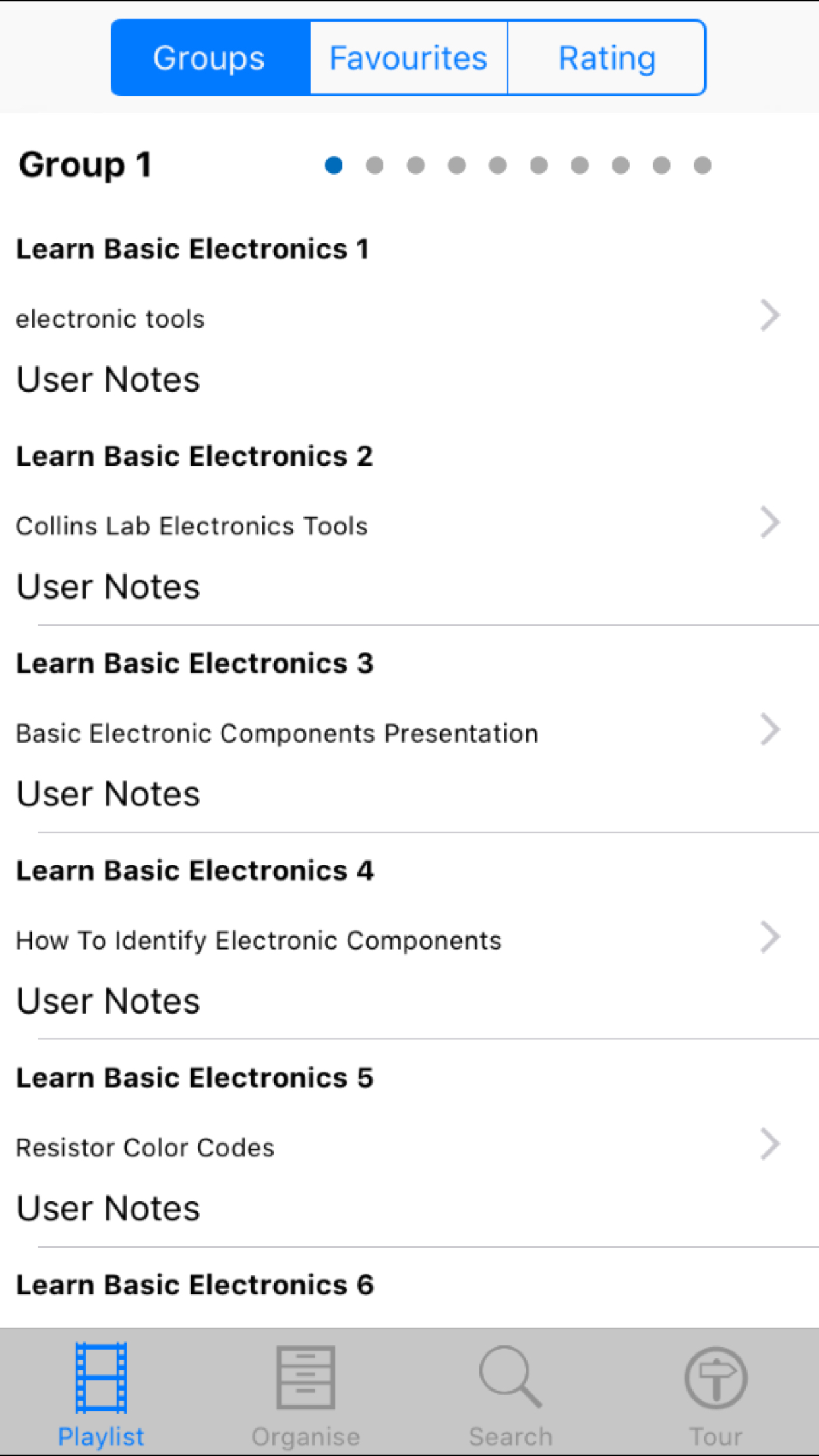The image size is (819, 1456).
Task: Tap the Resistor Color Codes video title
Action: click(145, 1147)
